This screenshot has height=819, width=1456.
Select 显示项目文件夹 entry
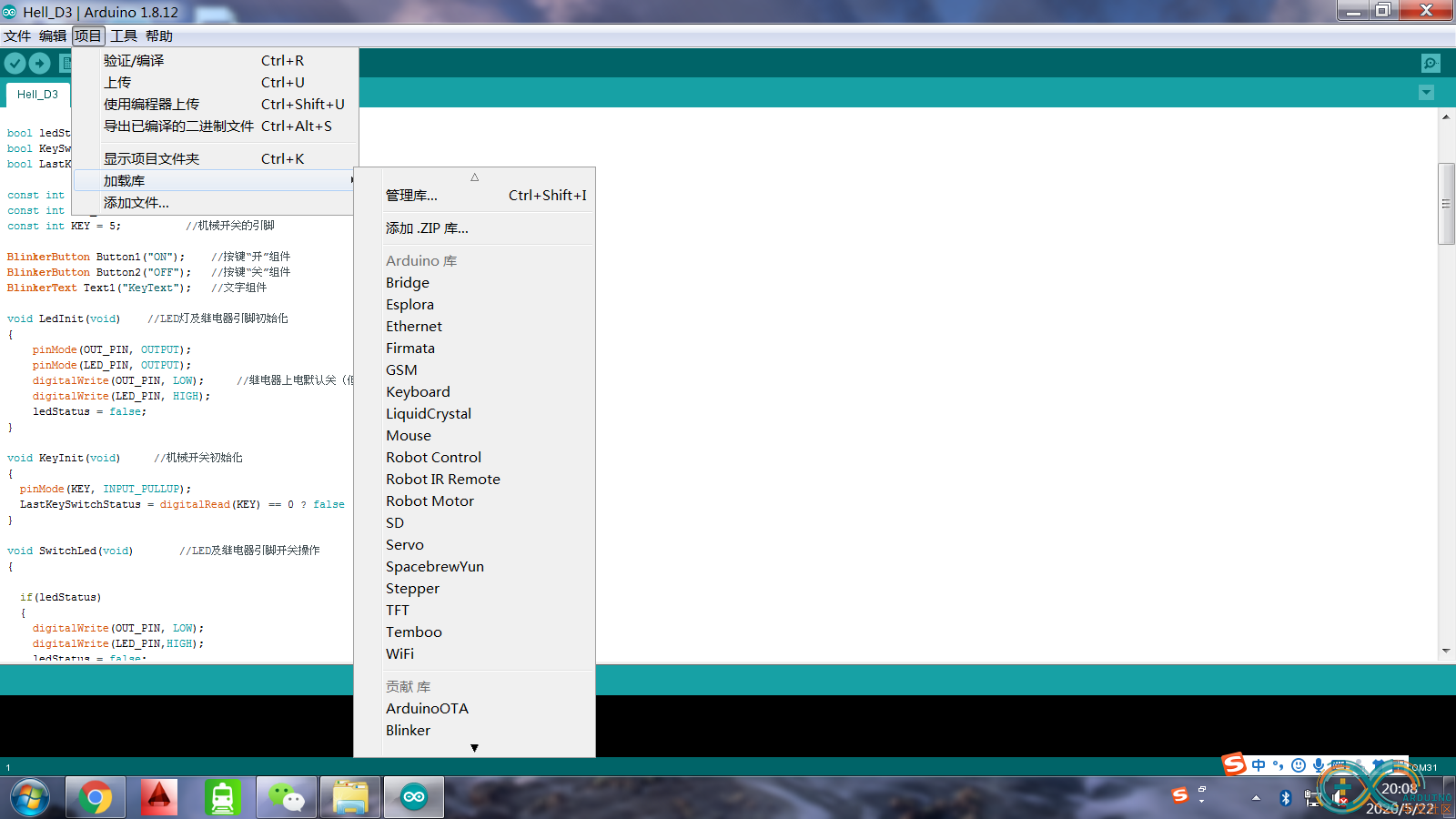216,159
